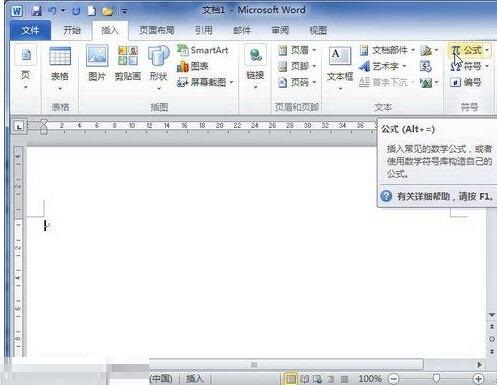This screenshot has width=497, height=385.
Task: Click the zoom slider handle
Action: pos(436,378)
